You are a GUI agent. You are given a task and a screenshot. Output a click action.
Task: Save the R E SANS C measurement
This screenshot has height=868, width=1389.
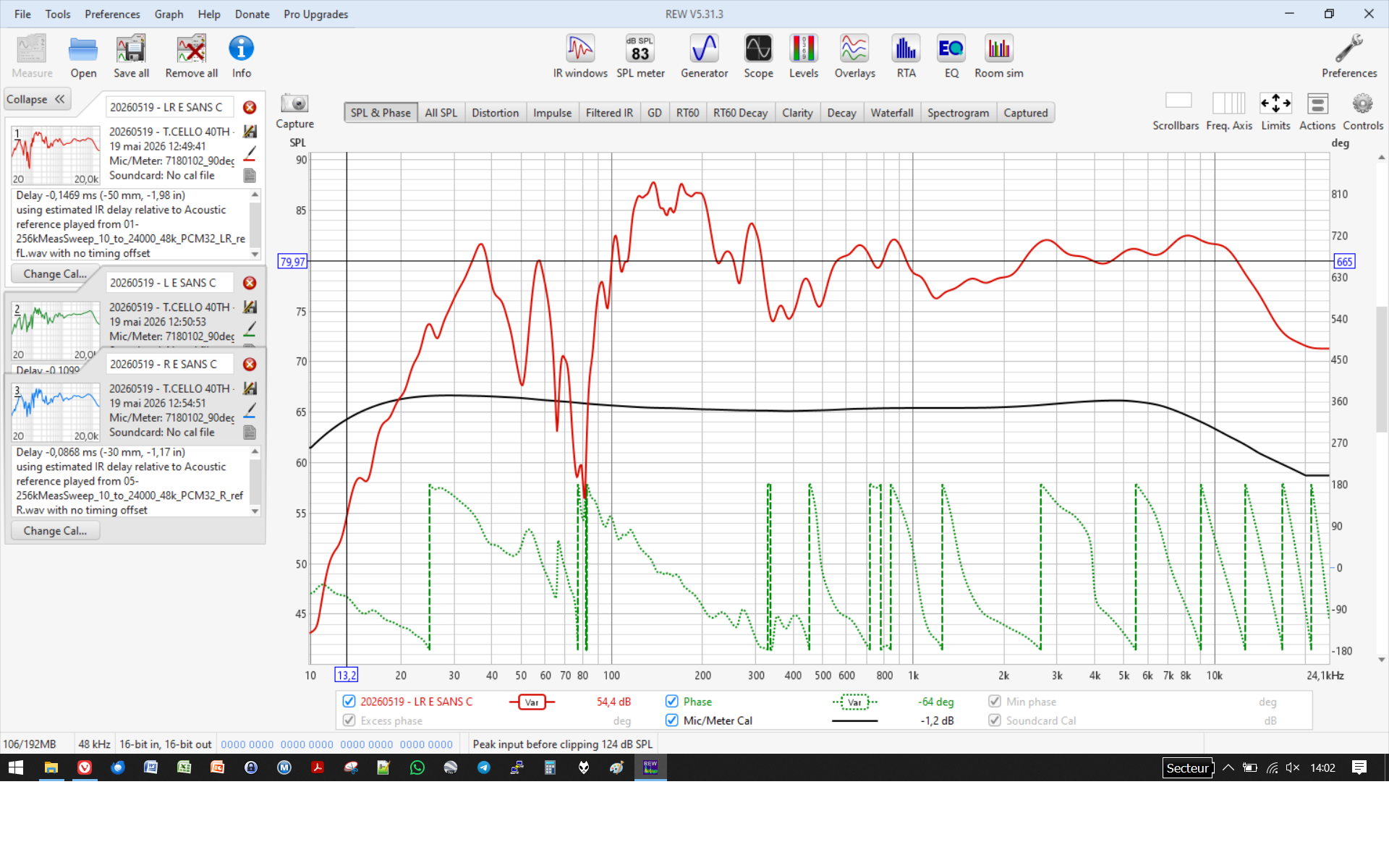250,388
